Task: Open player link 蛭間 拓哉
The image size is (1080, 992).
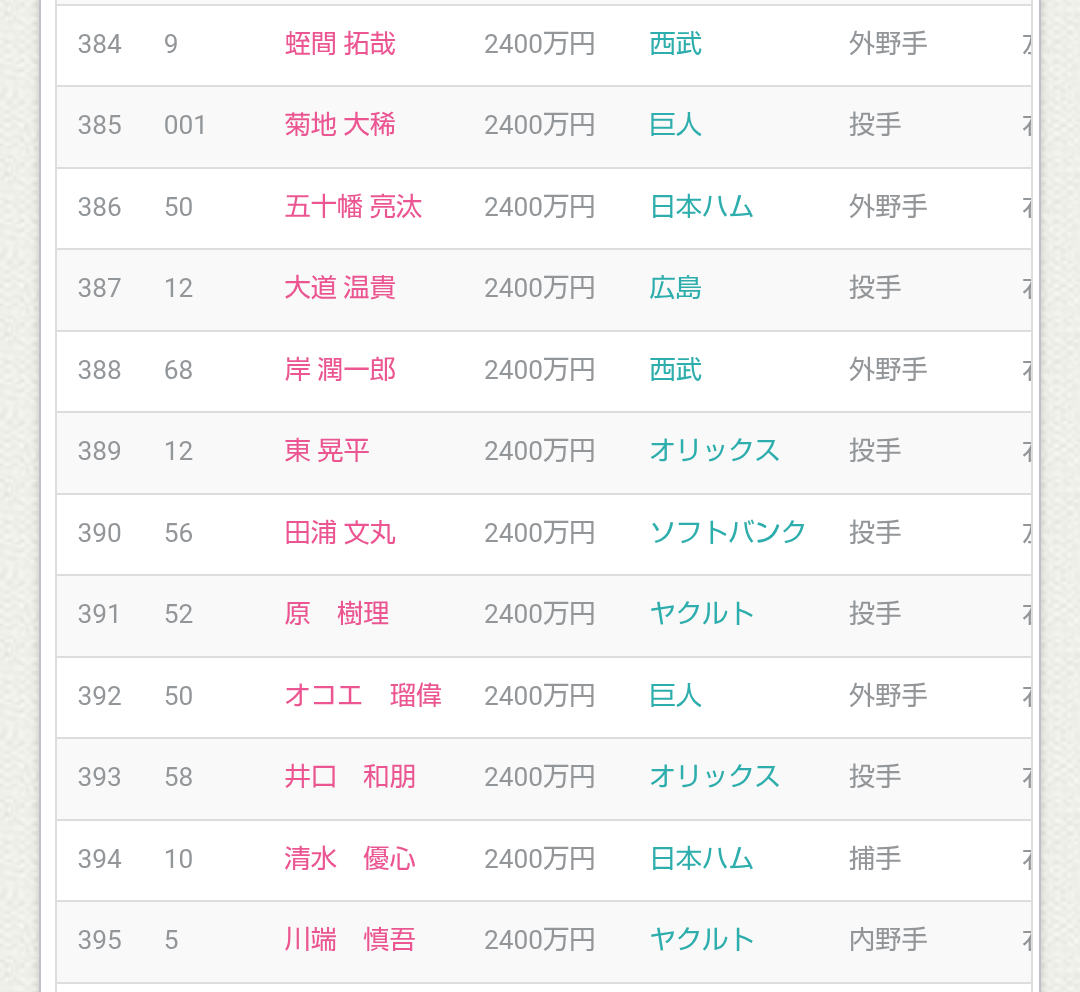Action: 340,44
